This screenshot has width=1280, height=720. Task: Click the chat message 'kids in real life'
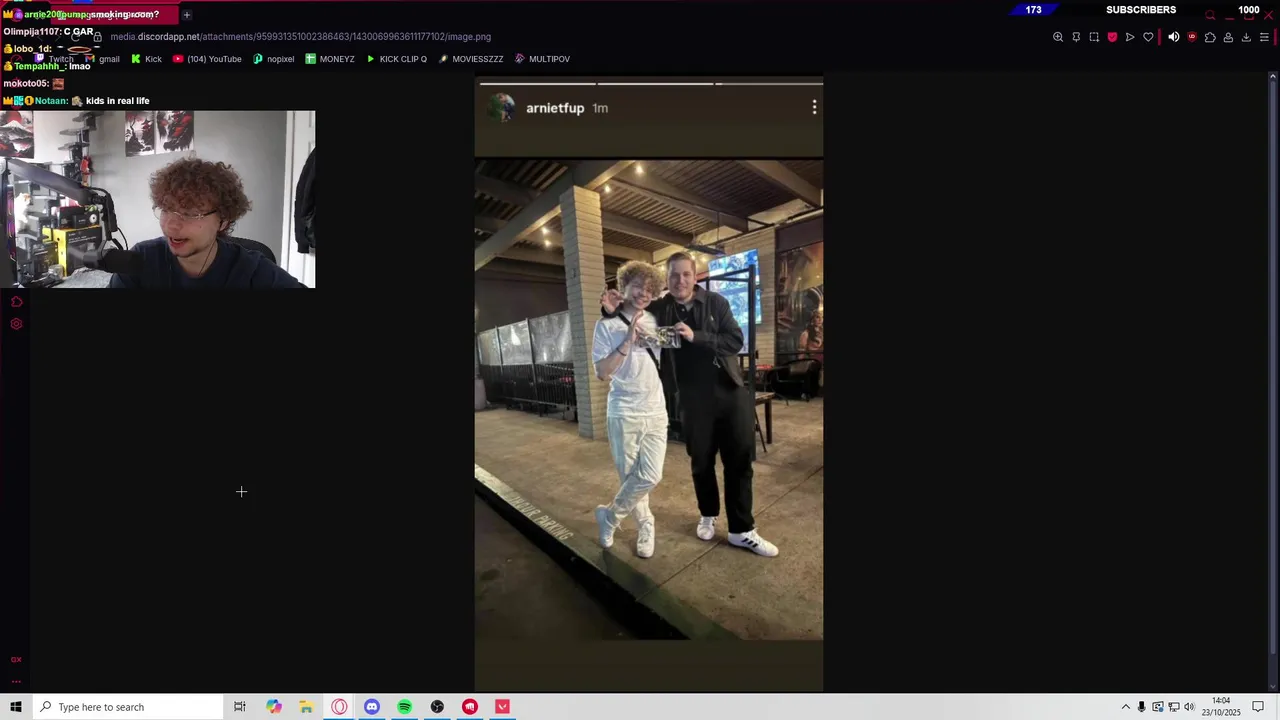(x=117, y=101)
